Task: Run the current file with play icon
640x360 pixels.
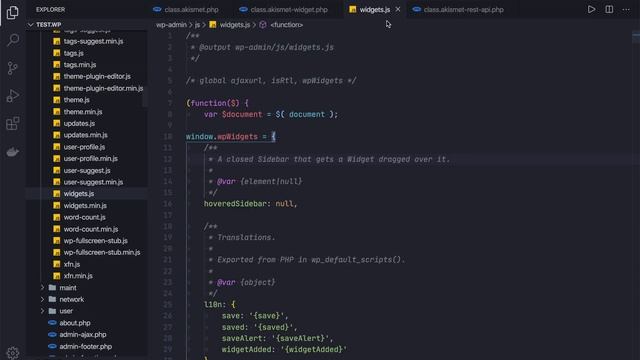Action: pyautogui.click(x=591, y=9)
